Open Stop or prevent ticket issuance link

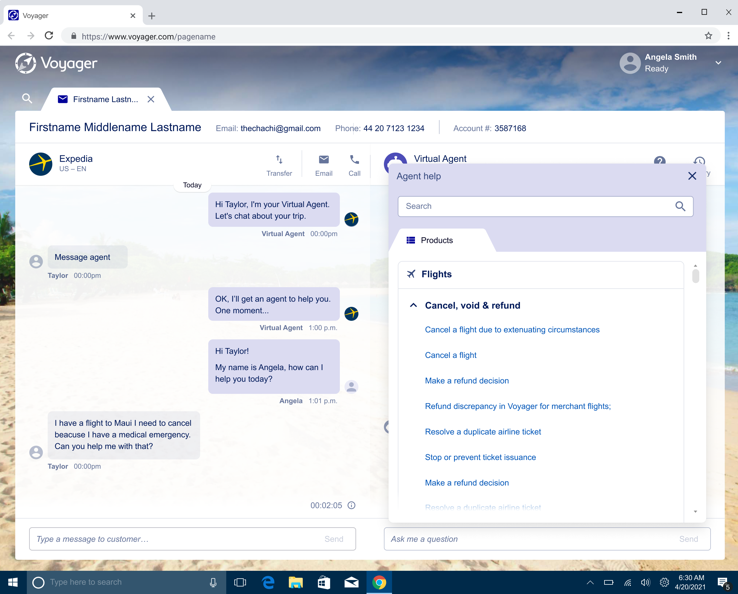[480, 457]
